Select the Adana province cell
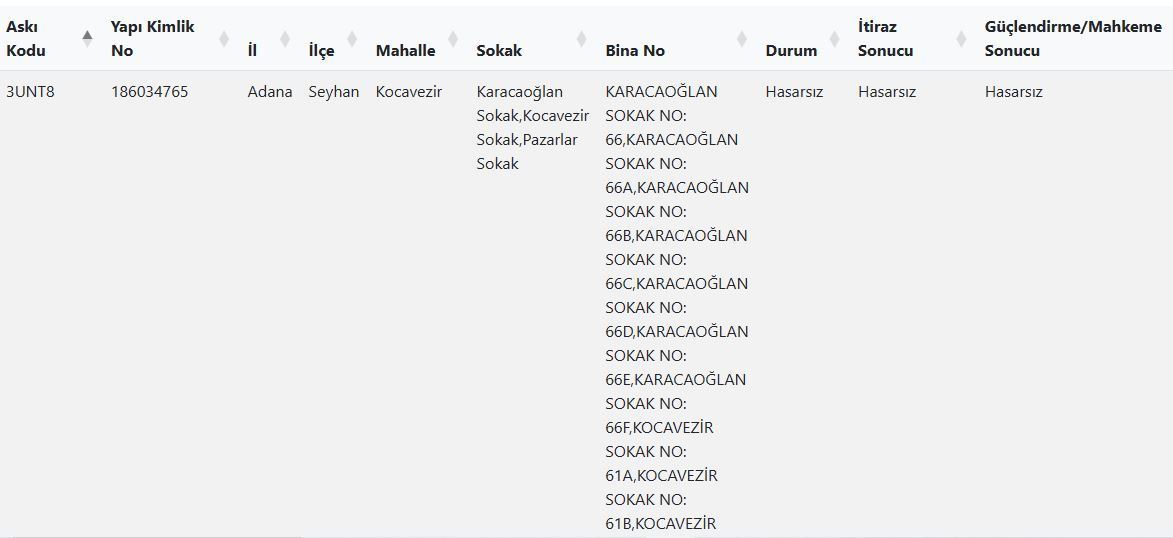This screenshot has height=538, width=1173. pos(270,92)
